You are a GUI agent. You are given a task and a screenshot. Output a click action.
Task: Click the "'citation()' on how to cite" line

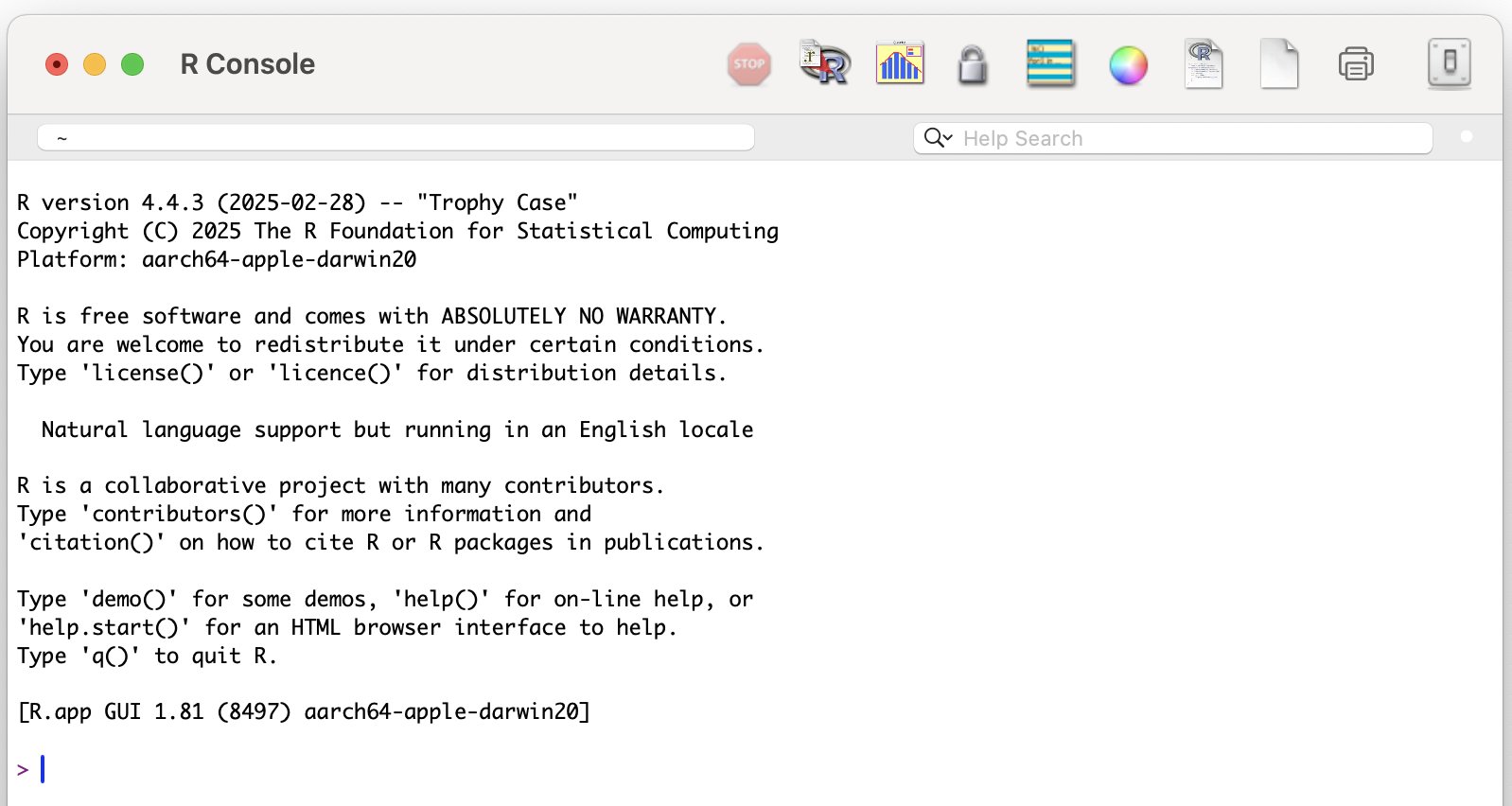pyautogui.click(x=391, y=542)
